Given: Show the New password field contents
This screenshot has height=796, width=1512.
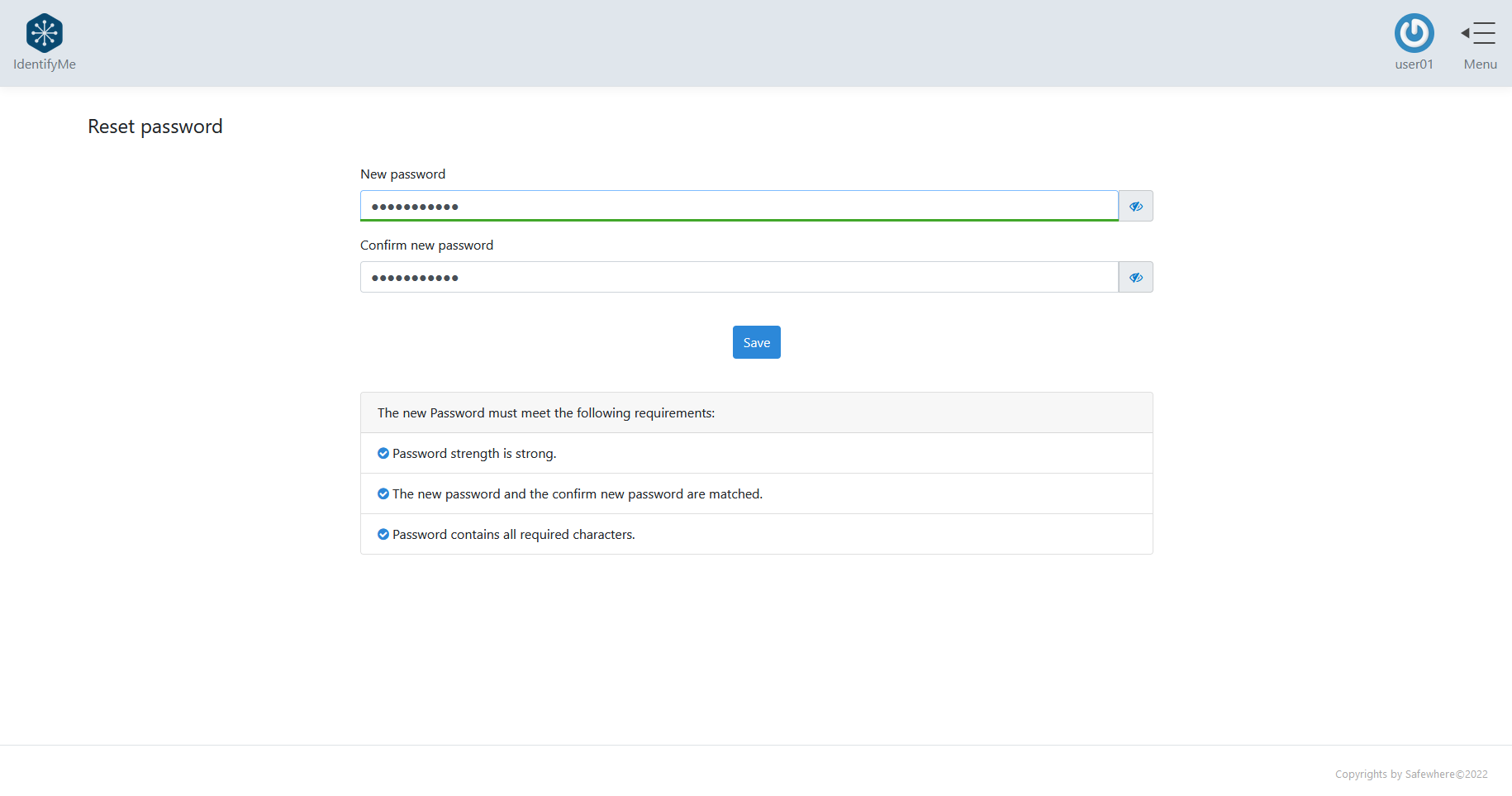Looking at the screenshot, I should pyautogui.click(x=1135, y=206).
